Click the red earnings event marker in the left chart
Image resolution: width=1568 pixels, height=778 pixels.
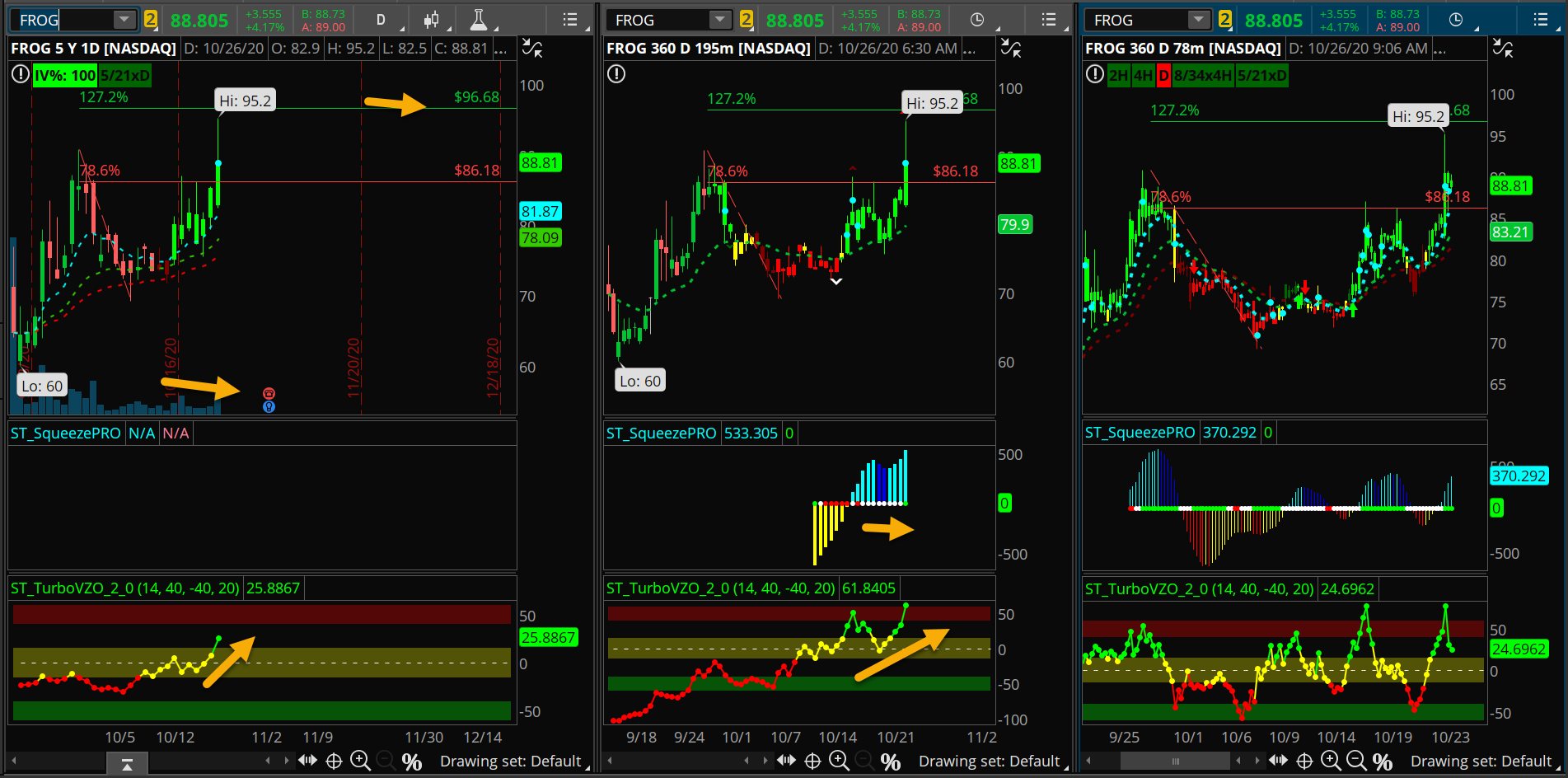tap(269, 394)
